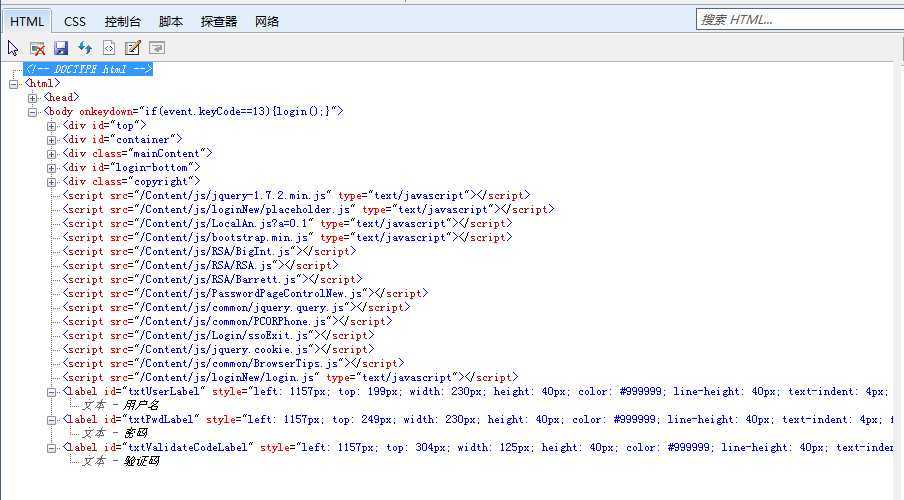
Task: Select the 文本 - 验证码 text node
Action: [120, 461]
